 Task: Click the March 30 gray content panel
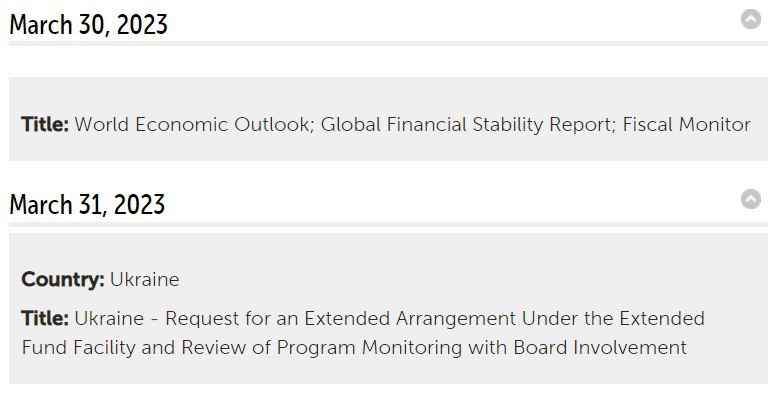[388, 119]
